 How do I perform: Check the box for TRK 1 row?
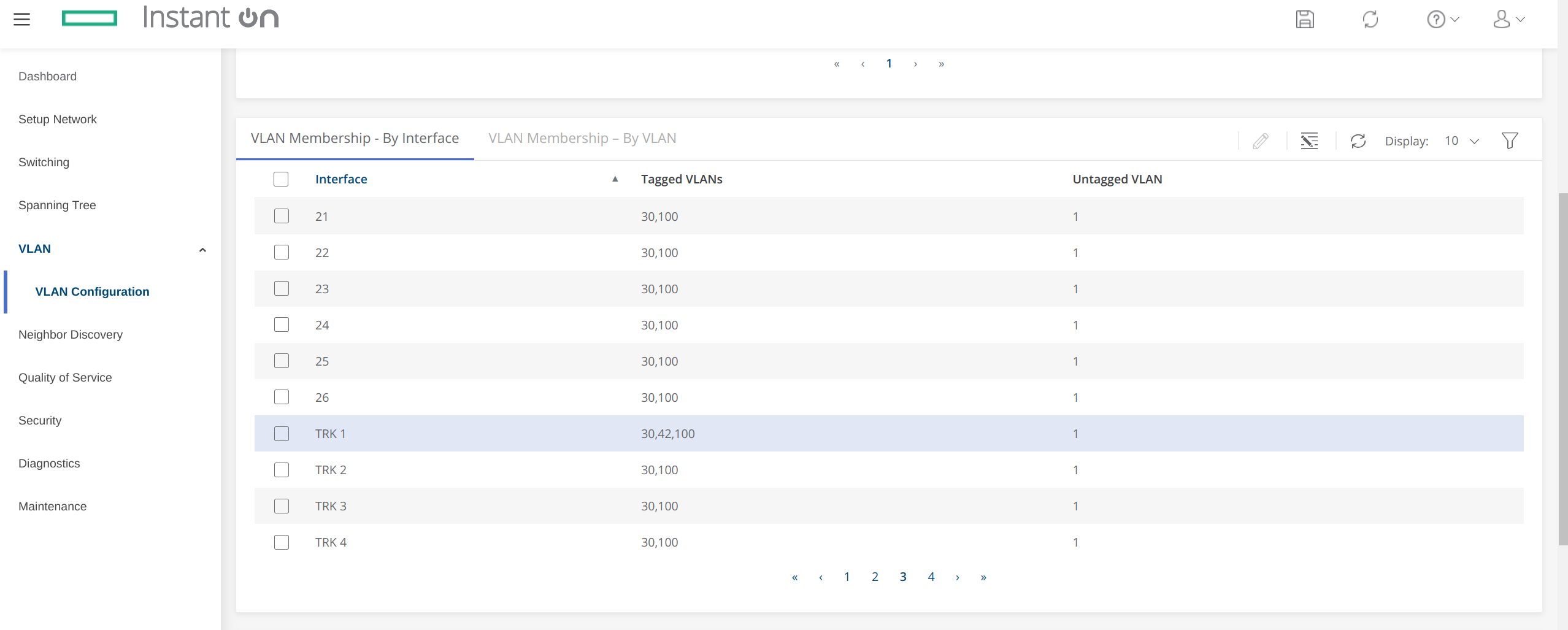282,434
